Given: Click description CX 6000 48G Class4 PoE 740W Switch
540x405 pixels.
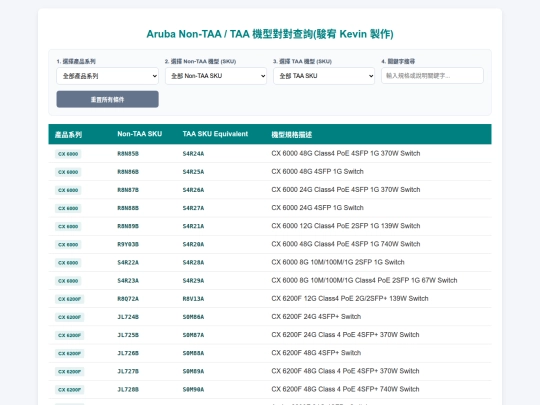Looking at the screenshot, I should click(x=346, y=244).
